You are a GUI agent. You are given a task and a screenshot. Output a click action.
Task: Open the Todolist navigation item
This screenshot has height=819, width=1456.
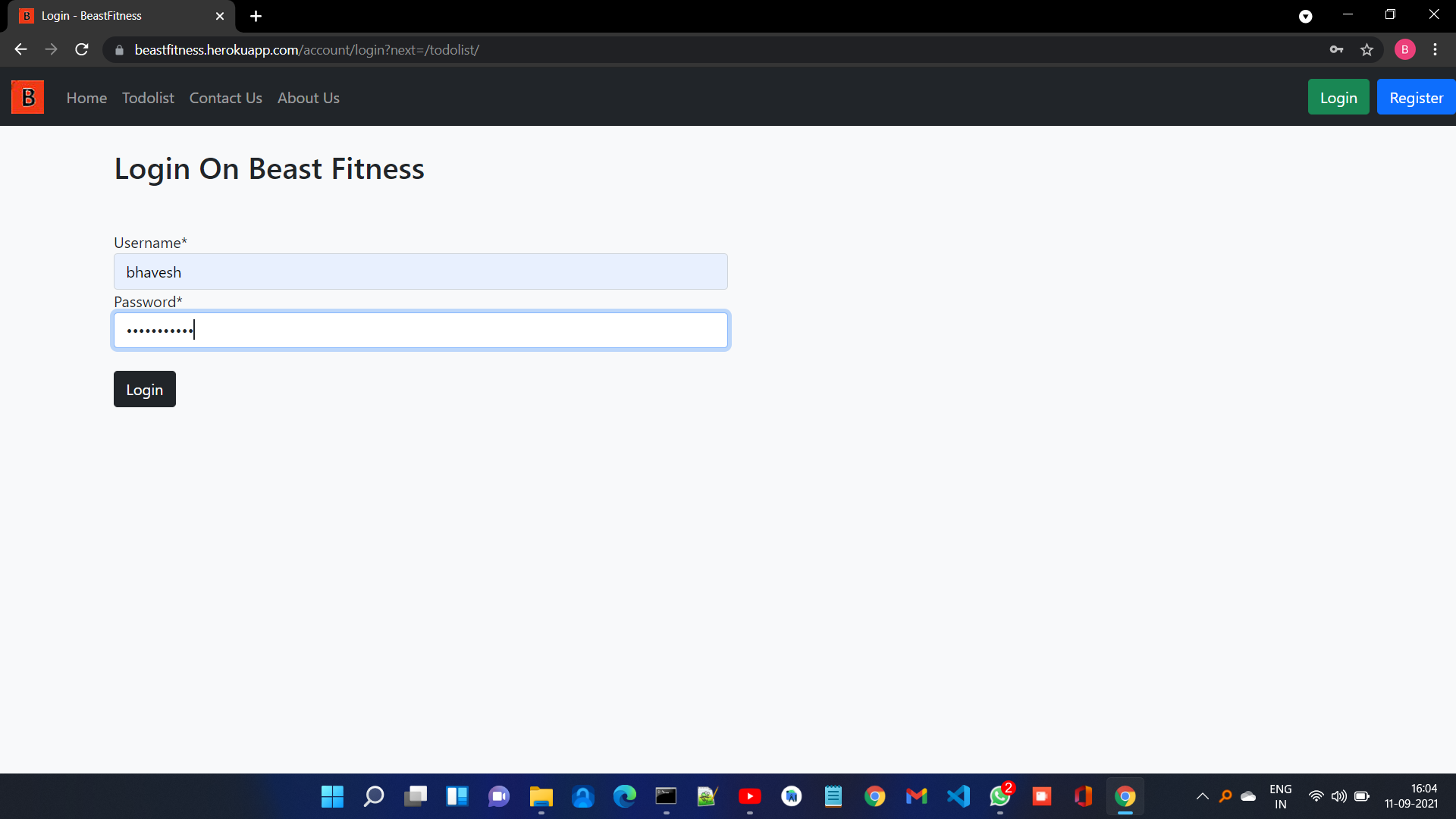[x=147, y=98]
